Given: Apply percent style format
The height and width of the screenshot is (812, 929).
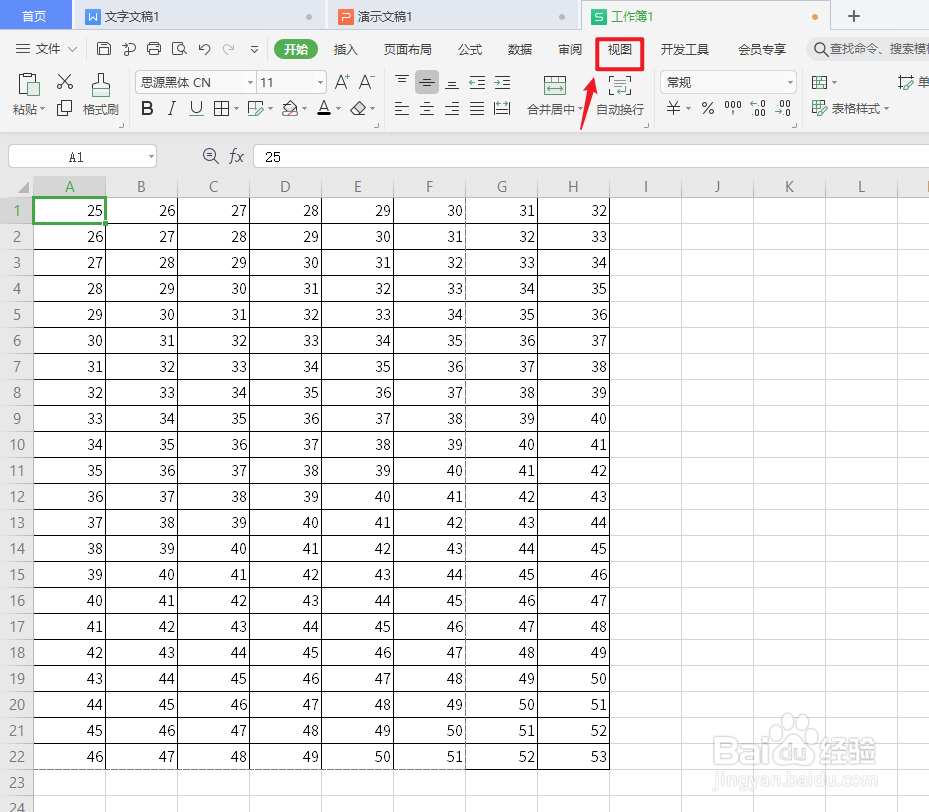Looking at the screenshot, I should click(707, 108).
